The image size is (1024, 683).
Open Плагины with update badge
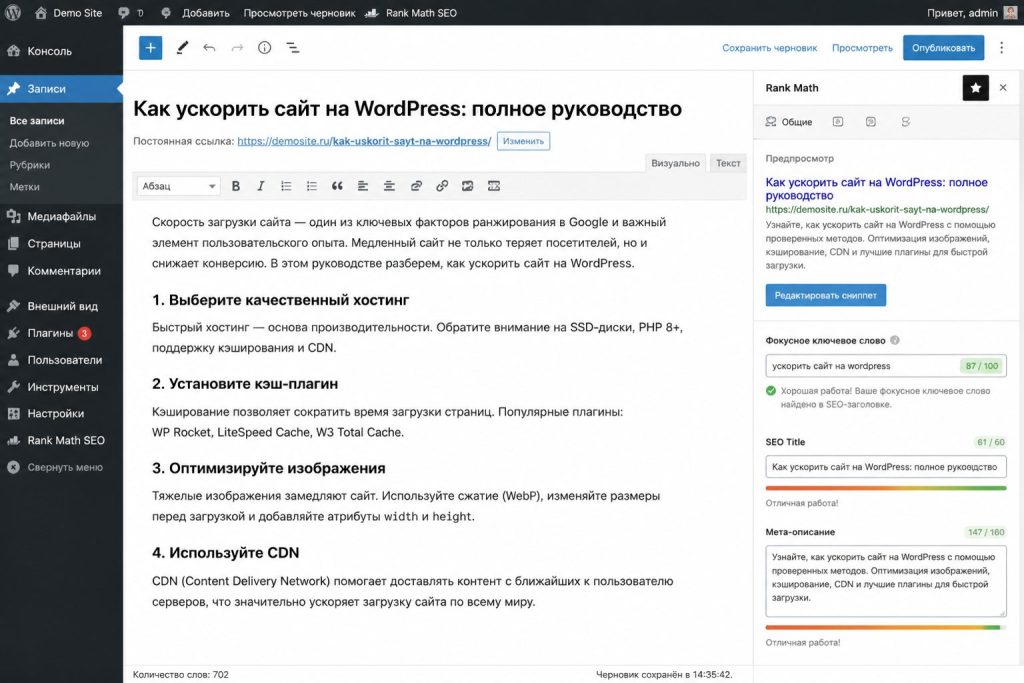[x=61, y=333]
